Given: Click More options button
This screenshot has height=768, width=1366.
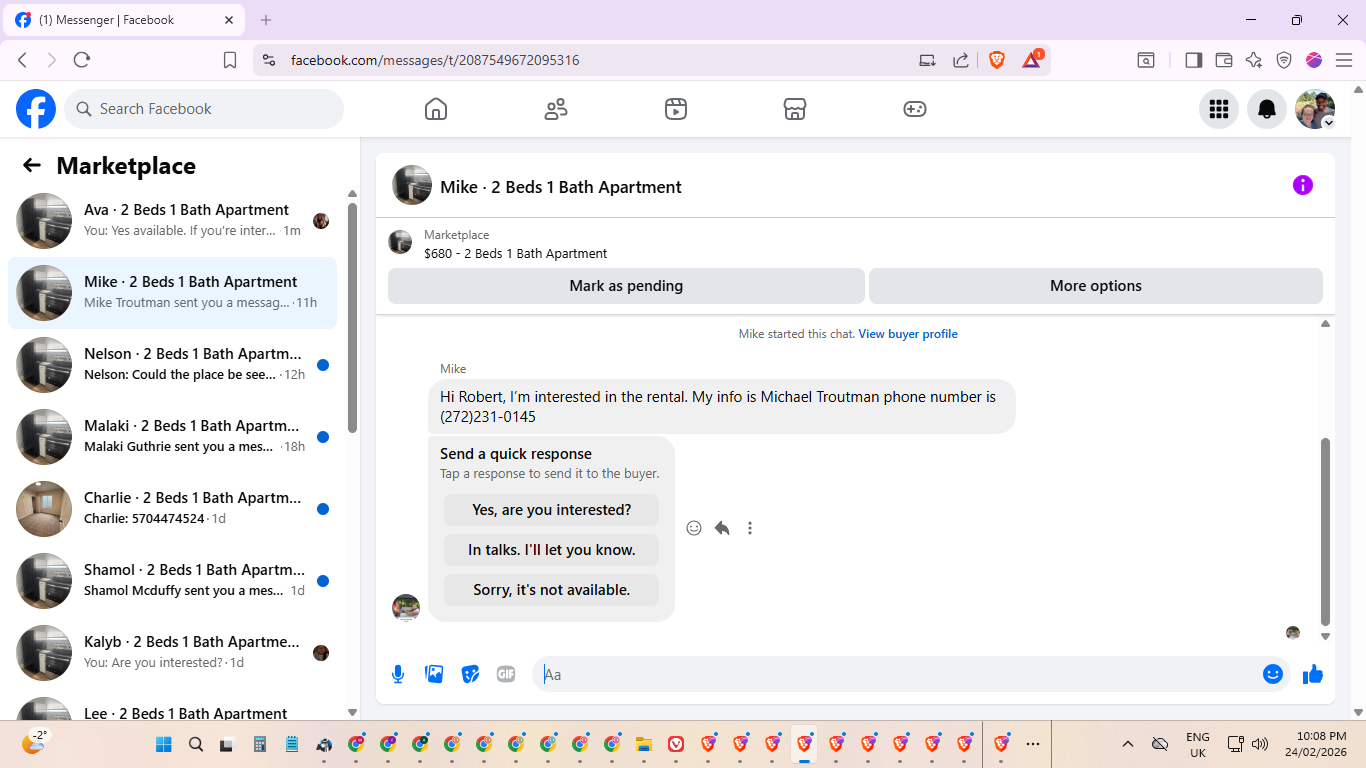Looking at the screenshot, I should (x=1096, y=286).
